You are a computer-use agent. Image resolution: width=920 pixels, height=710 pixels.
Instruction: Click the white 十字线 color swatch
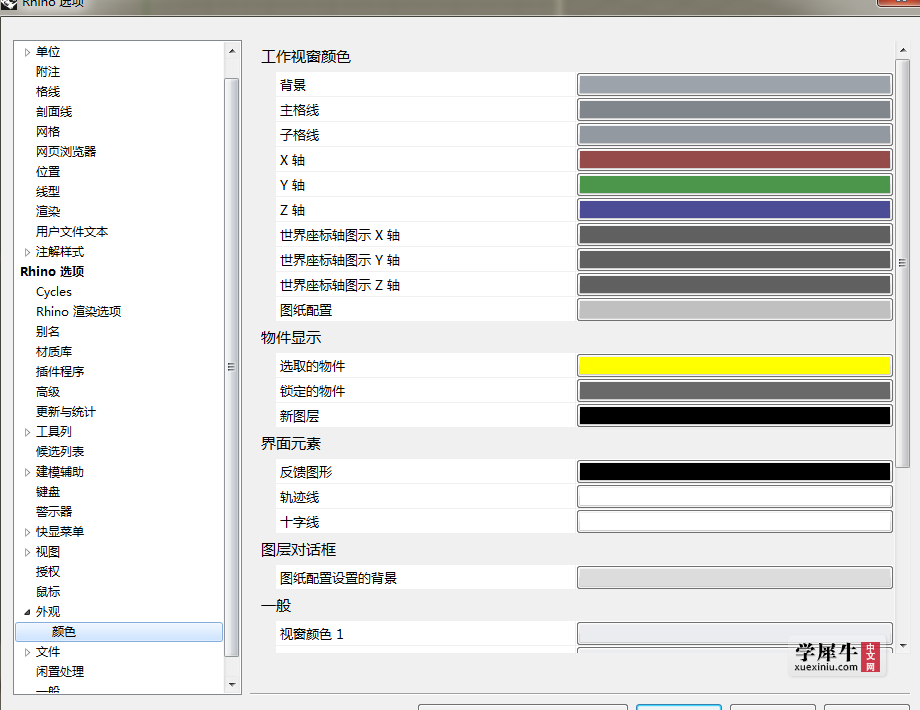click(735, 522)
